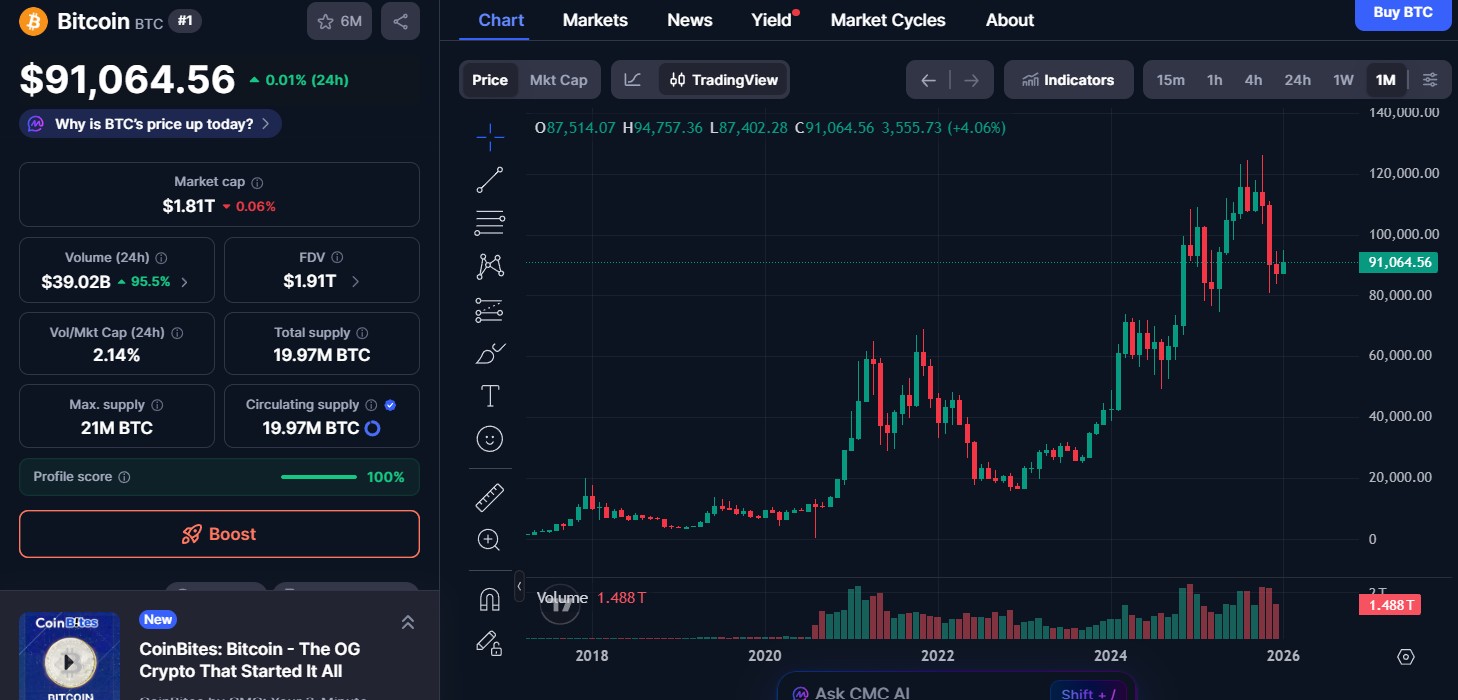Select the 1W timeframe option

(x=1343, y=79)
